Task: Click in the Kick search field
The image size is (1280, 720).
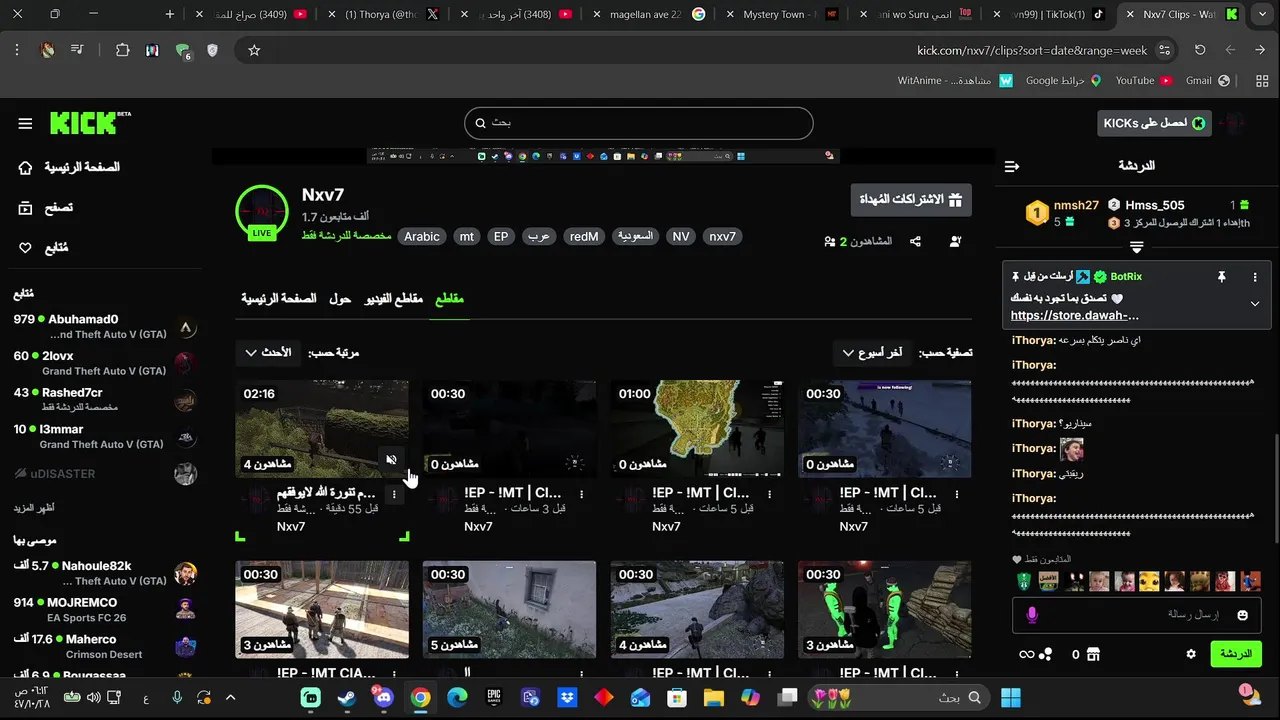Action: (x=639, y=123)
